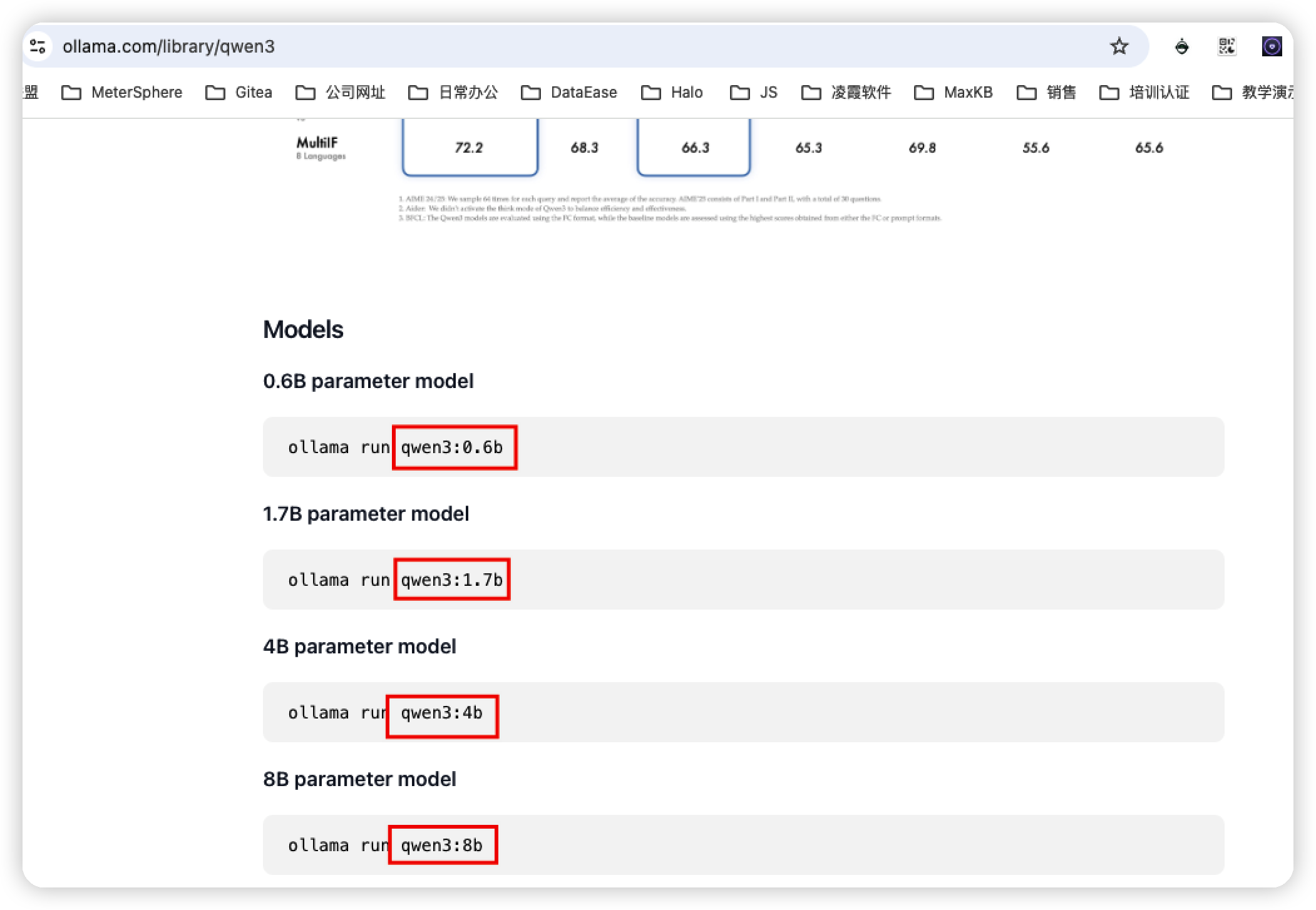Screen dimensions: 1316x910
Task: Click the MaxKB bookmark folder icon
Action: [x=923, y=93]
